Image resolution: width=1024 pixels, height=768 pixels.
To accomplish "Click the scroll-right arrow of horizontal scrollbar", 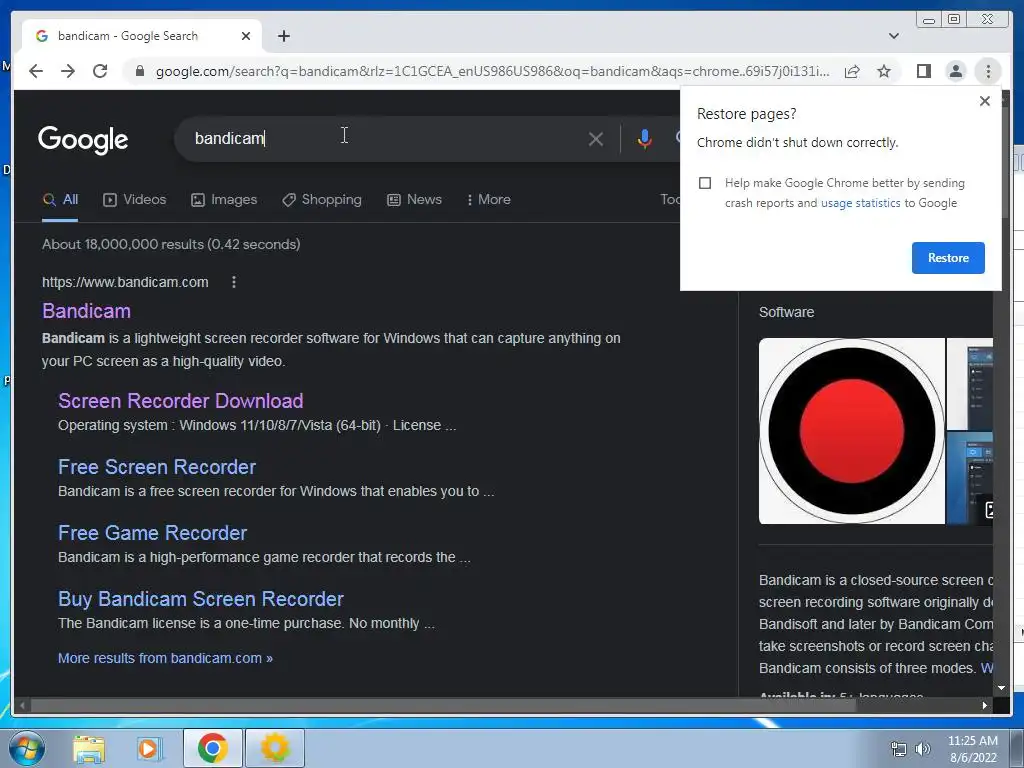I will 984,705.
